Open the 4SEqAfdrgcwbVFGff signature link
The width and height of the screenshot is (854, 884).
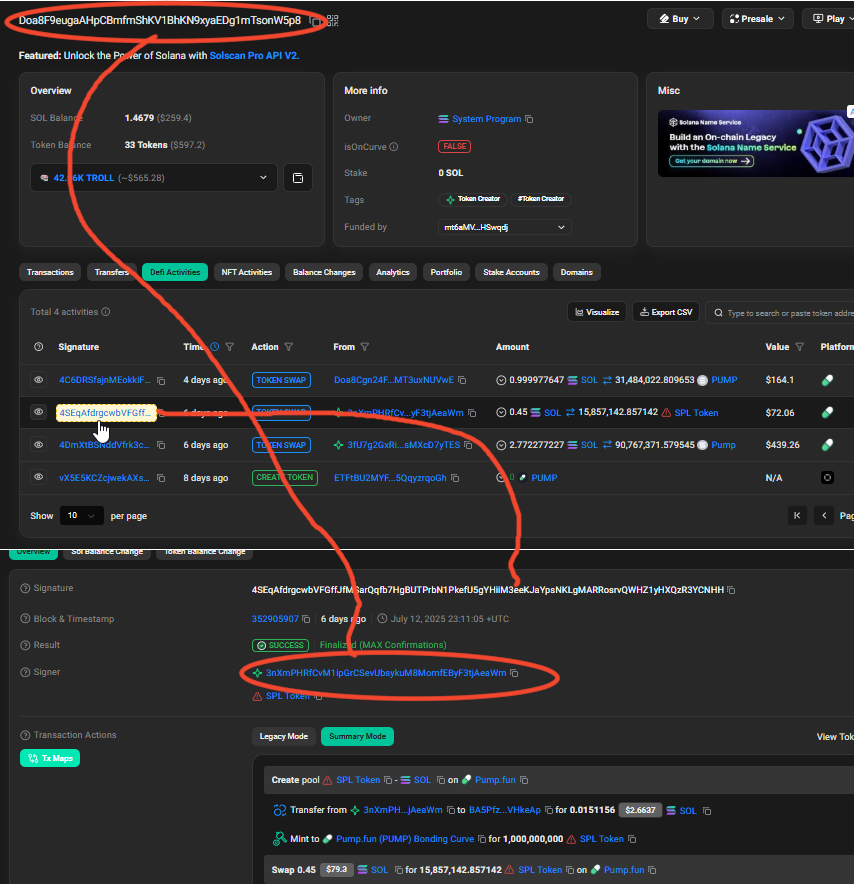pyautogui.click(x=105, y=413)
